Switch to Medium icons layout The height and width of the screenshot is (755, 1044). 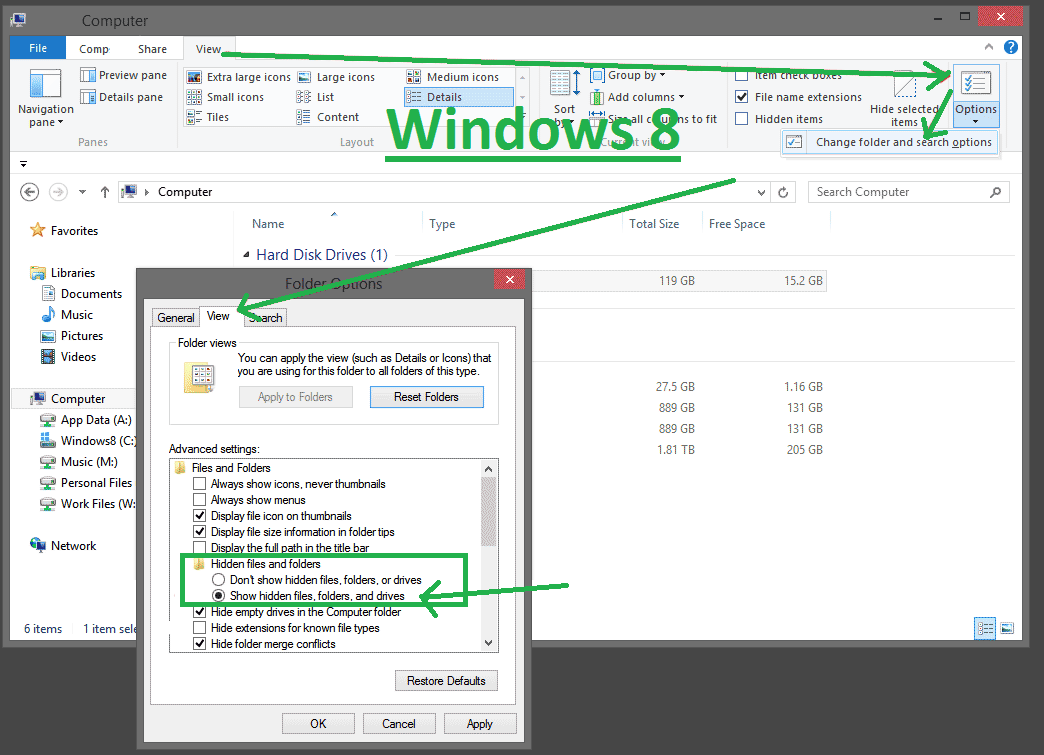453,77
